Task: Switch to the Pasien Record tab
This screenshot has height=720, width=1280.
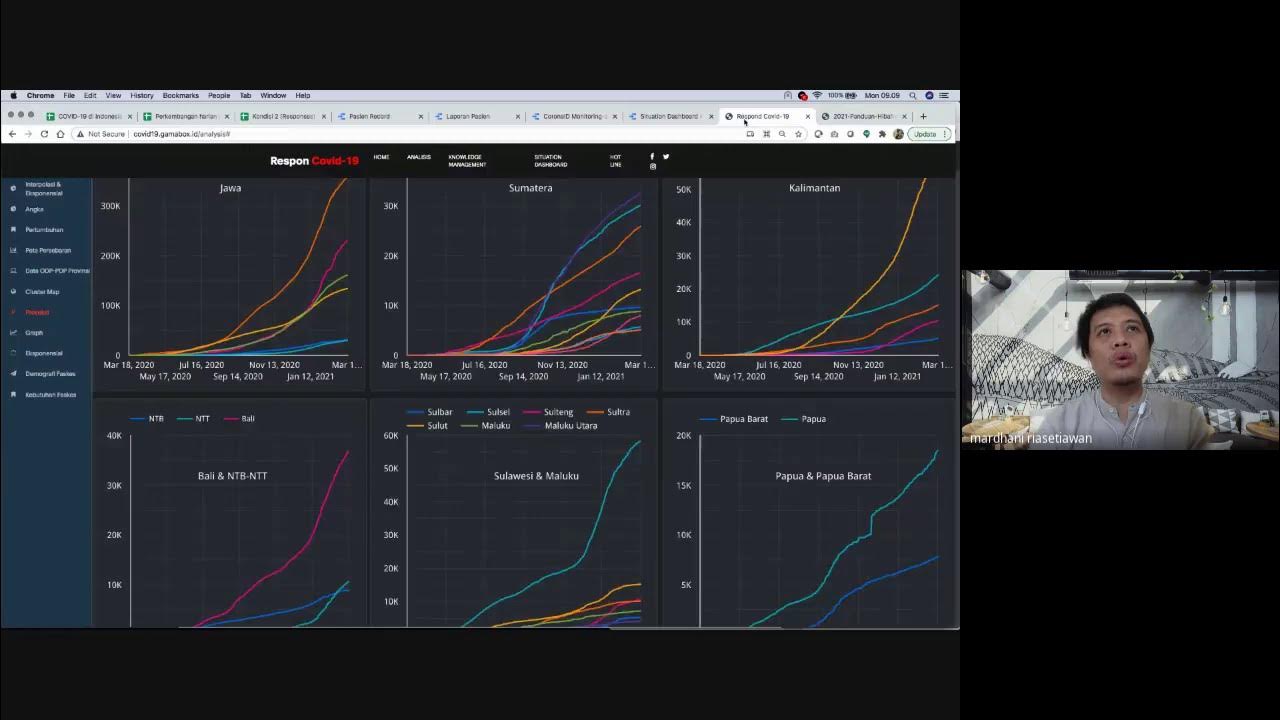Action: (378, 116)
